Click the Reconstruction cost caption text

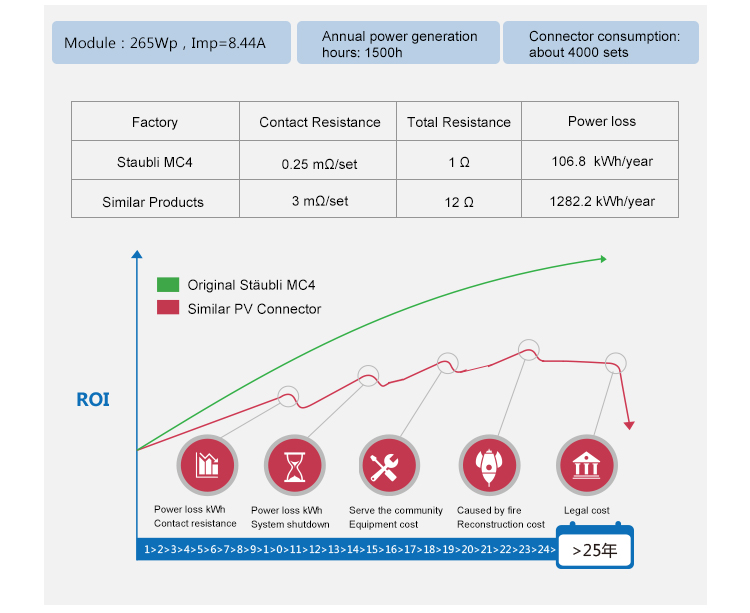click(x=501, y=524)
